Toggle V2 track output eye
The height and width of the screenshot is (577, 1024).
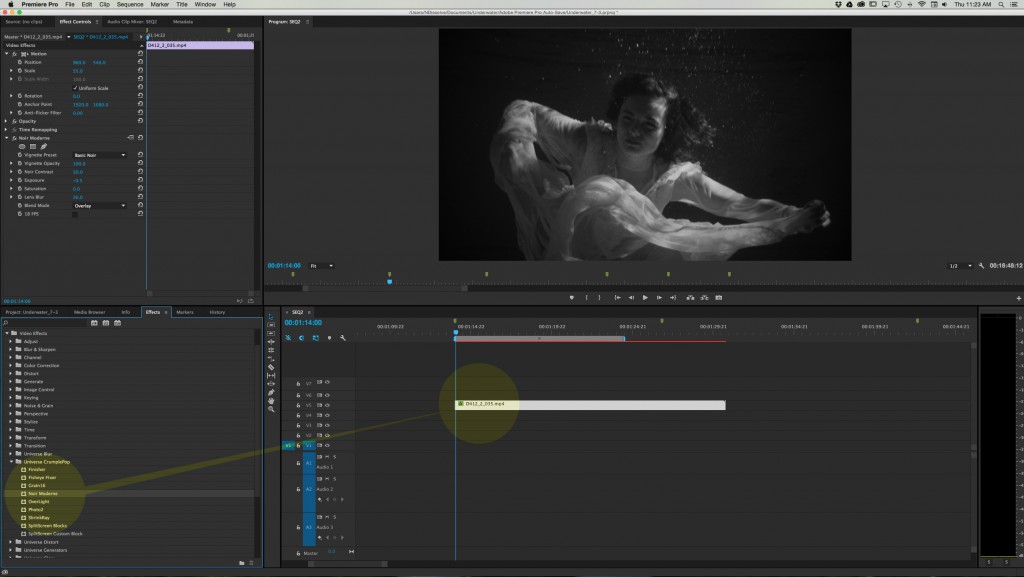click(x=327, y=435)
